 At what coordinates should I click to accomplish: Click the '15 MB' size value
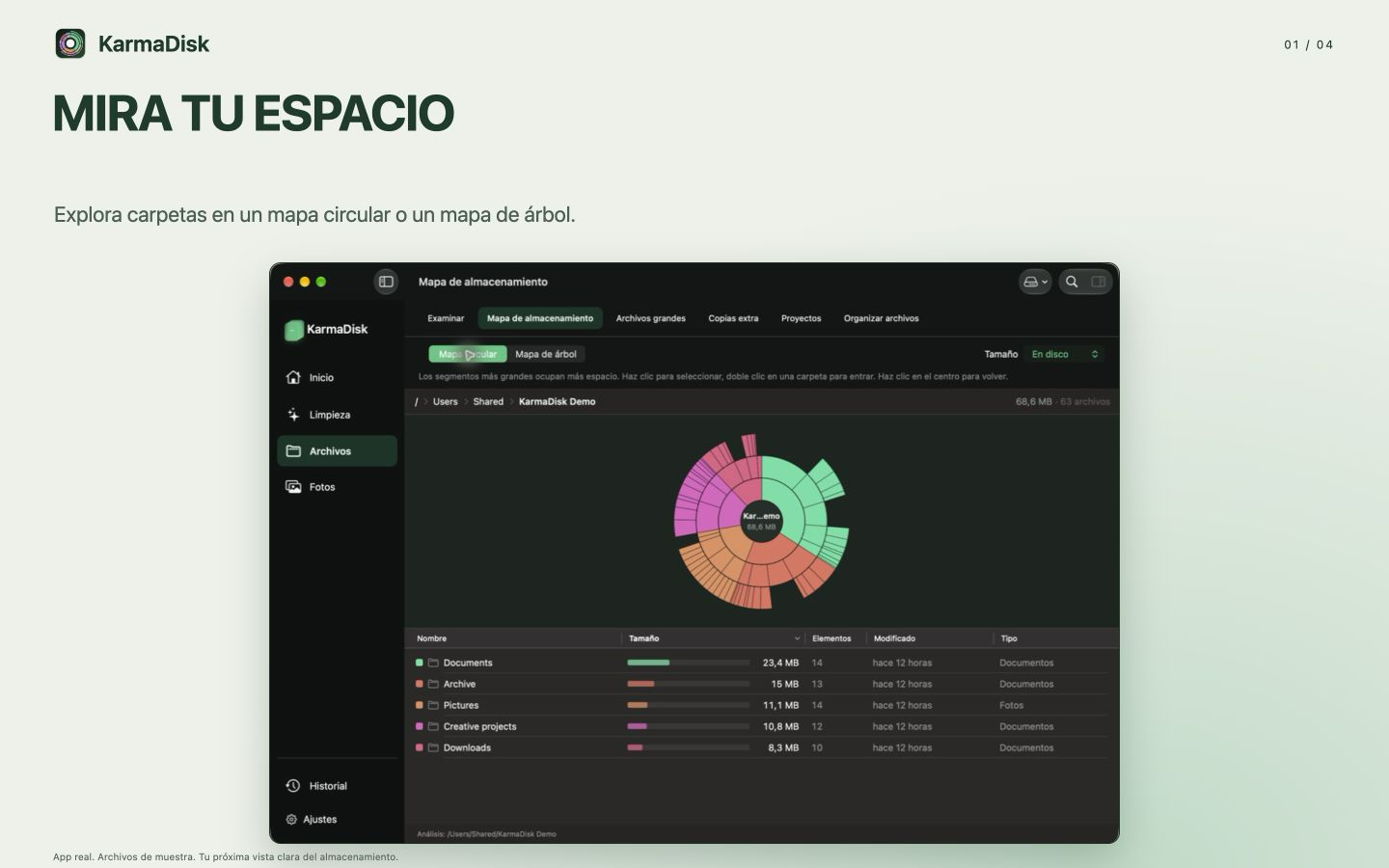coord(785,685)
